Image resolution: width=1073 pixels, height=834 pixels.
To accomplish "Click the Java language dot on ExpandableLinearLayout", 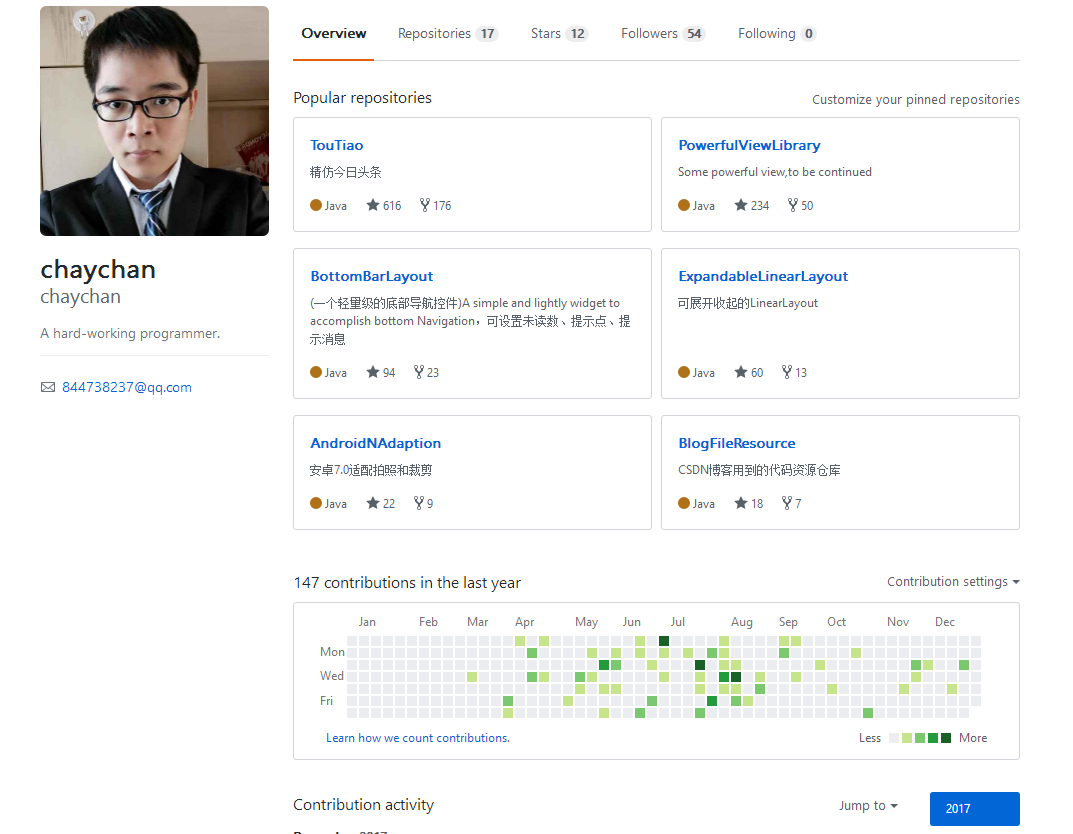I will [x=684, y=372].
